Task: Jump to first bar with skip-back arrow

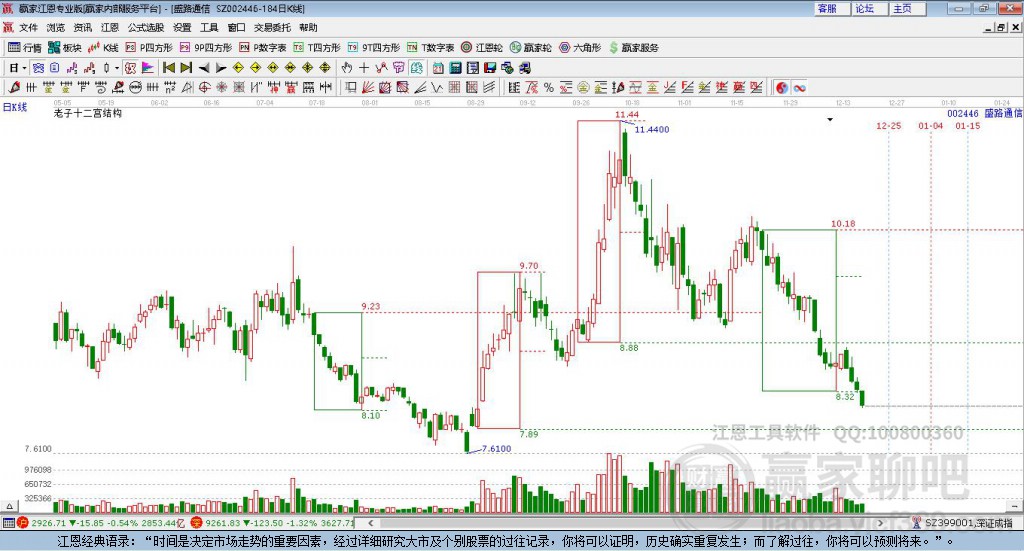Action: [x=168, y=68]
